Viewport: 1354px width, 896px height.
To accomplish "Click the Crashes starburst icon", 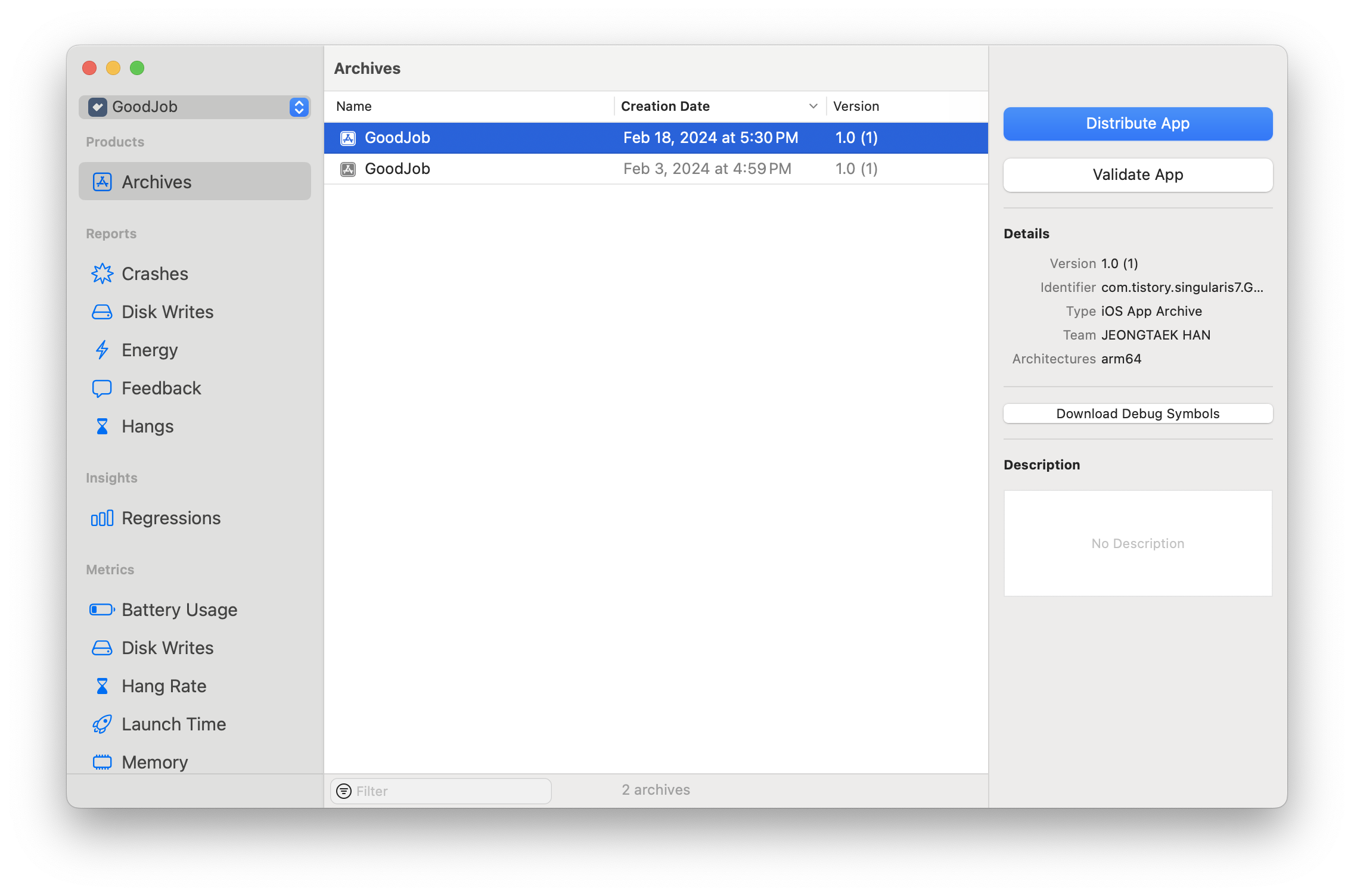I will click(102, 273).
